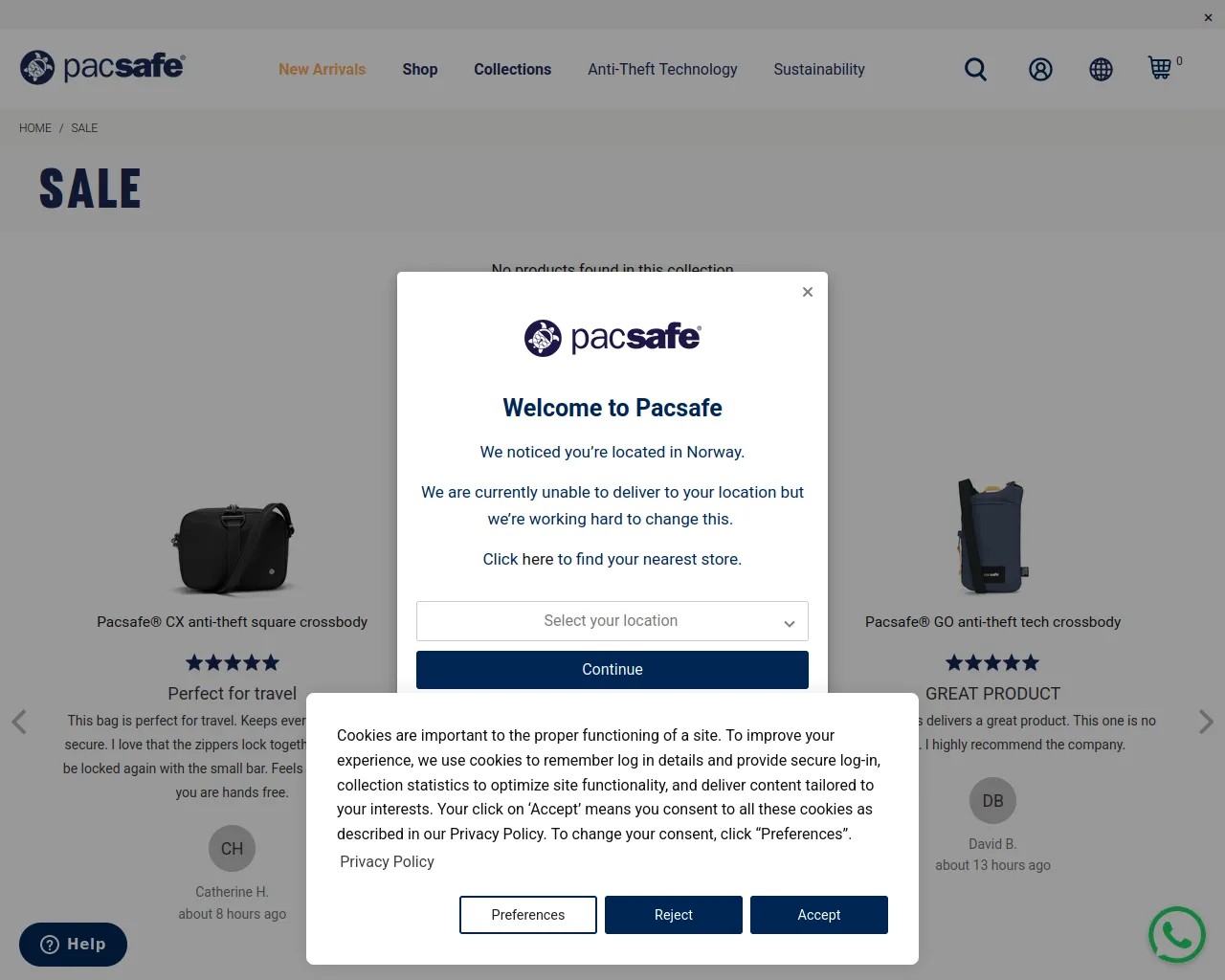Viewport: 1225px width, 980px height.
Task: Dismiss the top announcement bar
Action: click(1208, 17)
